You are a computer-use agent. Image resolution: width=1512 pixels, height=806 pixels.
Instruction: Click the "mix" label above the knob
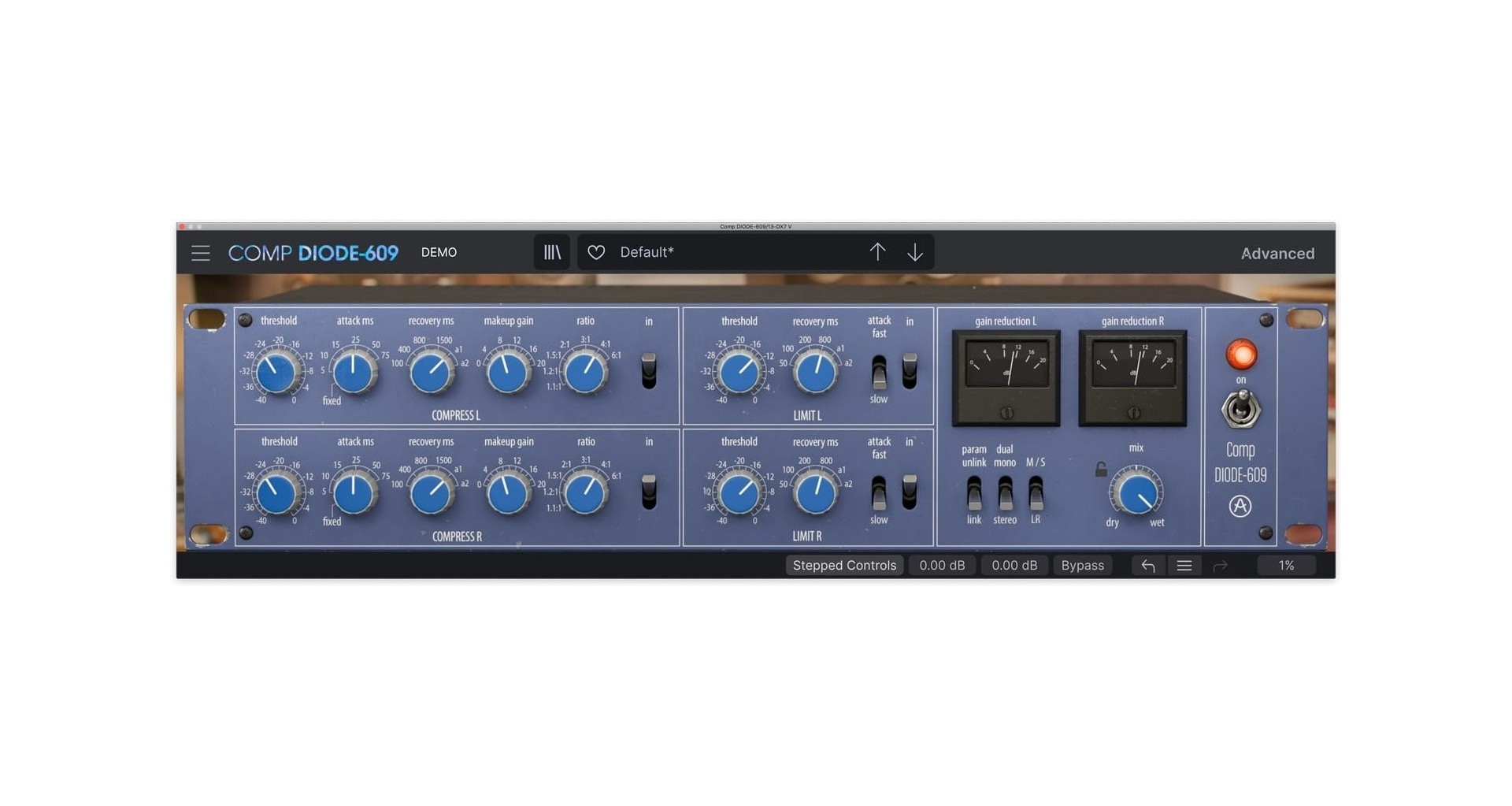[1136, 448]
